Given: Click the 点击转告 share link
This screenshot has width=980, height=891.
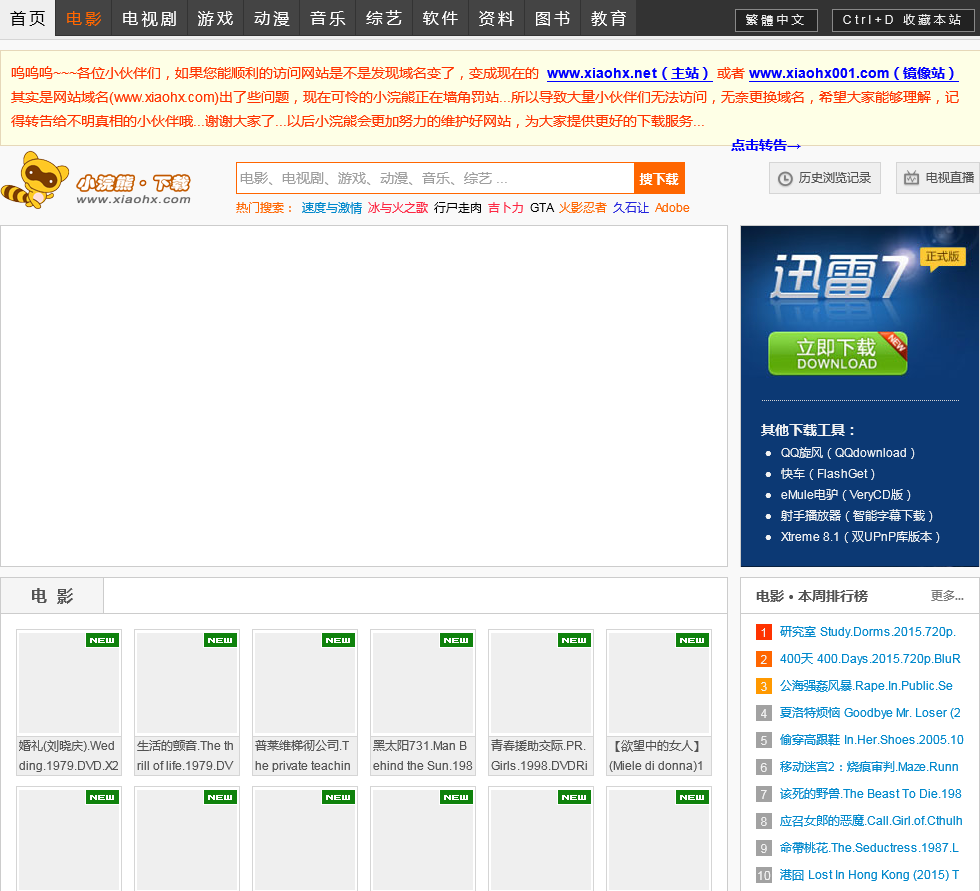Looking at the screenshot, I should (766, 146).
